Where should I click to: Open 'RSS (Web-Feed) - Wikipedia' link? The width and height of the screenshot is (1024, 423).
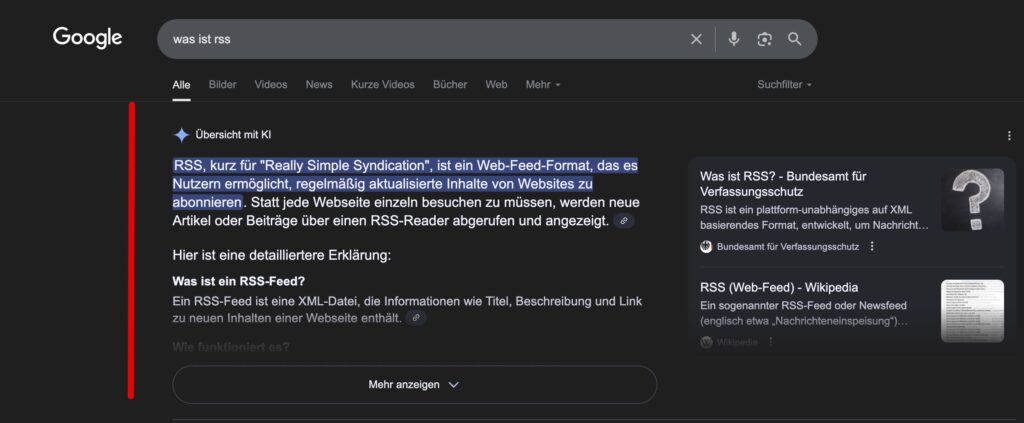[779, 288]
